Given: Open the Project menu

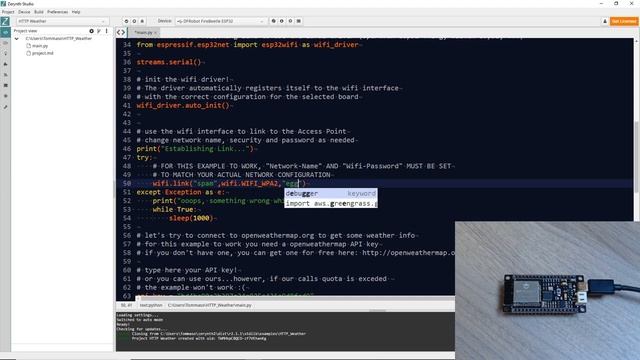Looking at the screenshot, I should coord(8,12).
